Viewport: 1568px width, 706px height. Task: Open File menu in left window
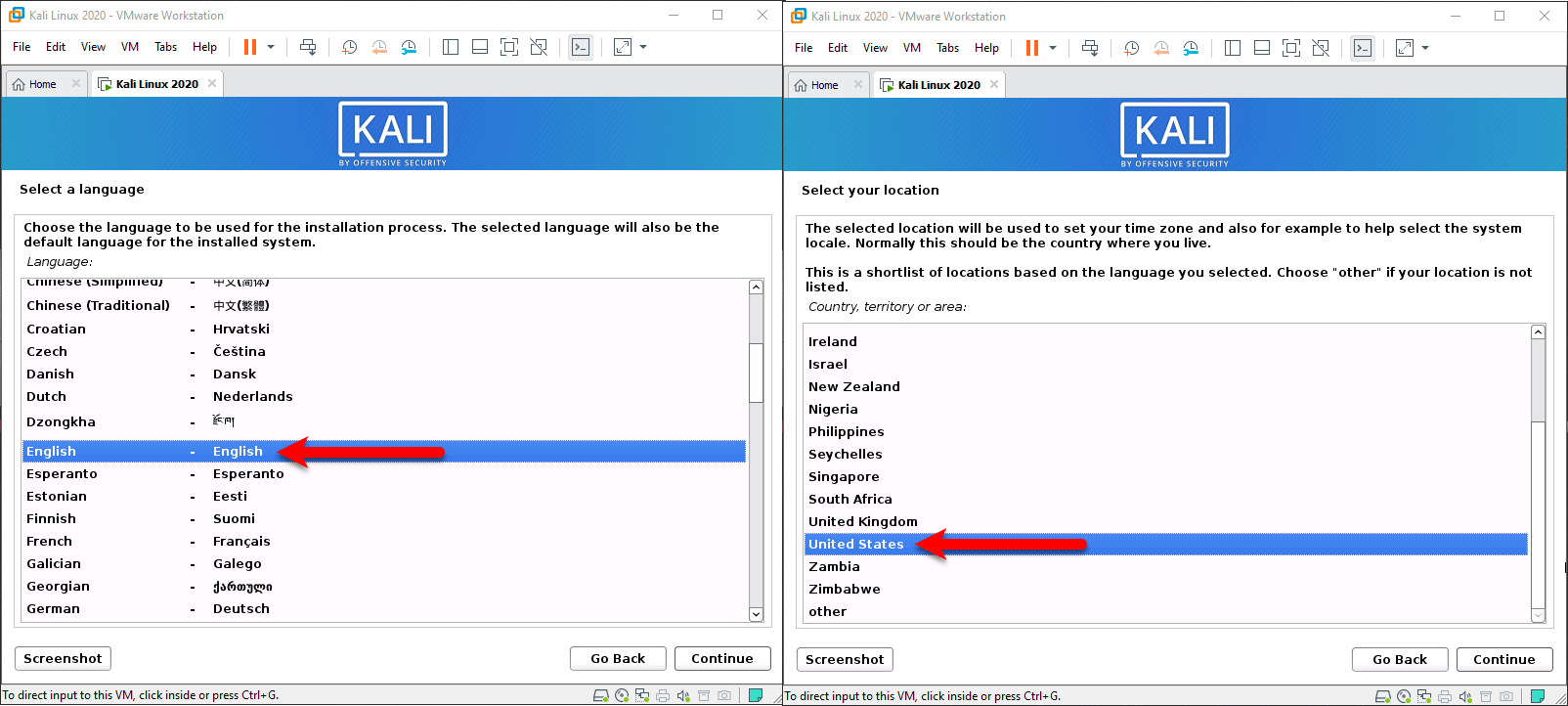point(22,47)
